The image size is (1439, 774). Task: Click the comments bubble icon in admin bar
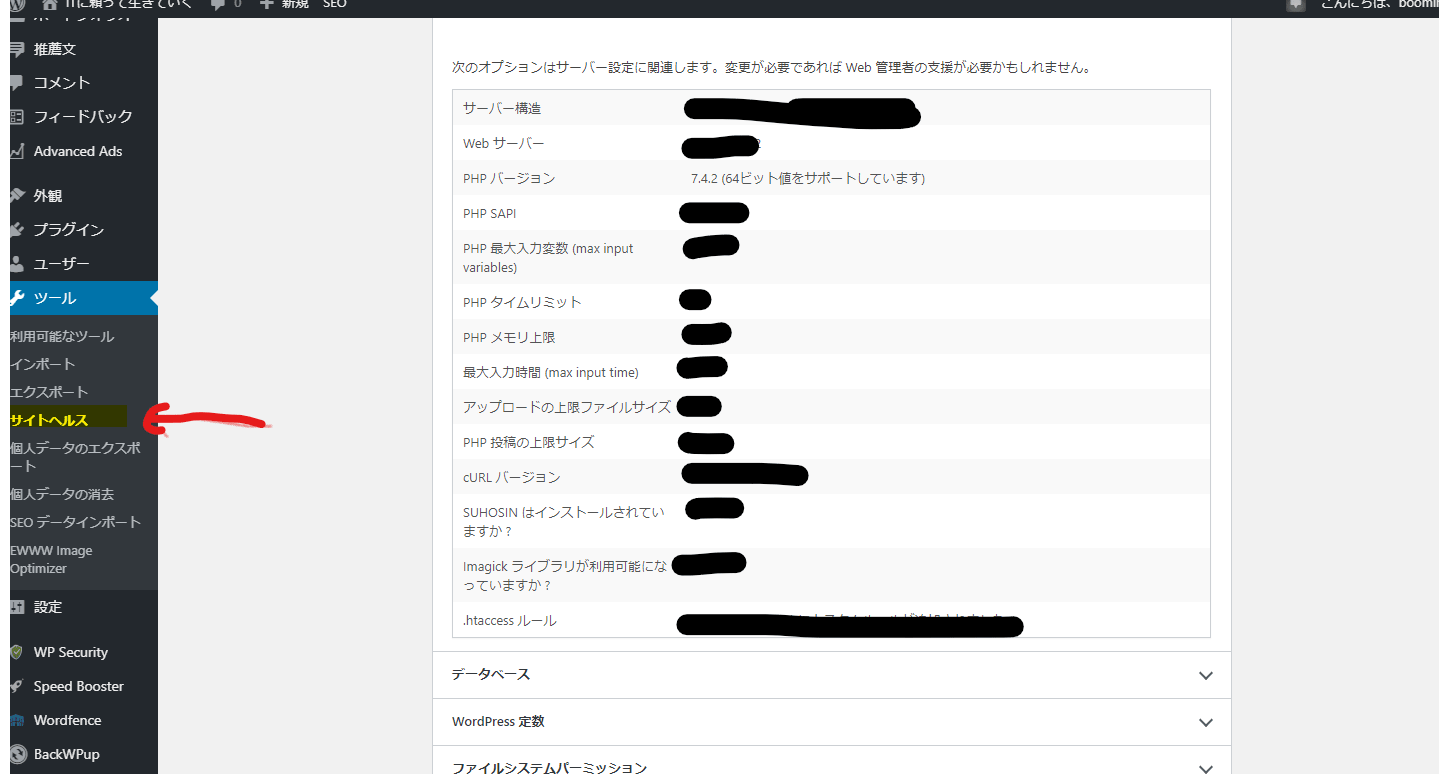point(218,4)
